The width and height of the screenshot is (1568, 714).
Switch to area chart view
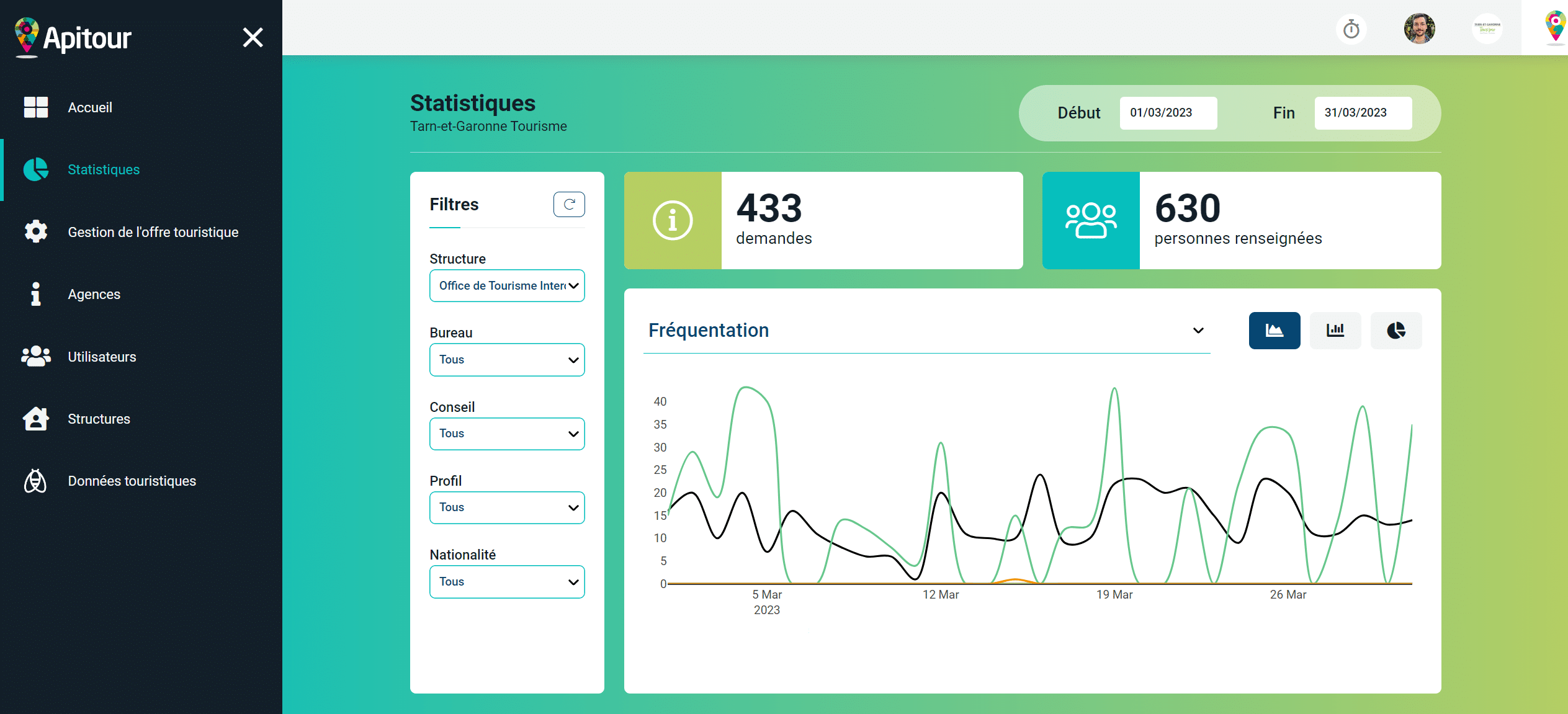(x=1274, y=331)
